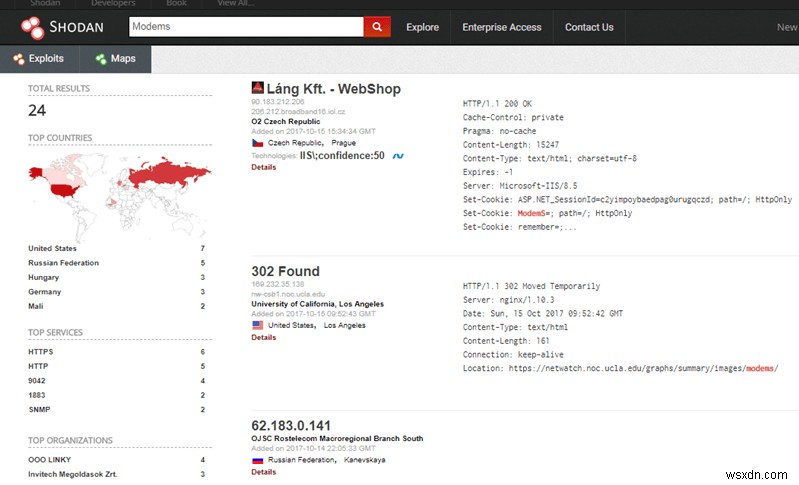This screenshot has width=799, height=485.
Task: Click the Russian Federation flag icon
Action: tap(258, 460)
